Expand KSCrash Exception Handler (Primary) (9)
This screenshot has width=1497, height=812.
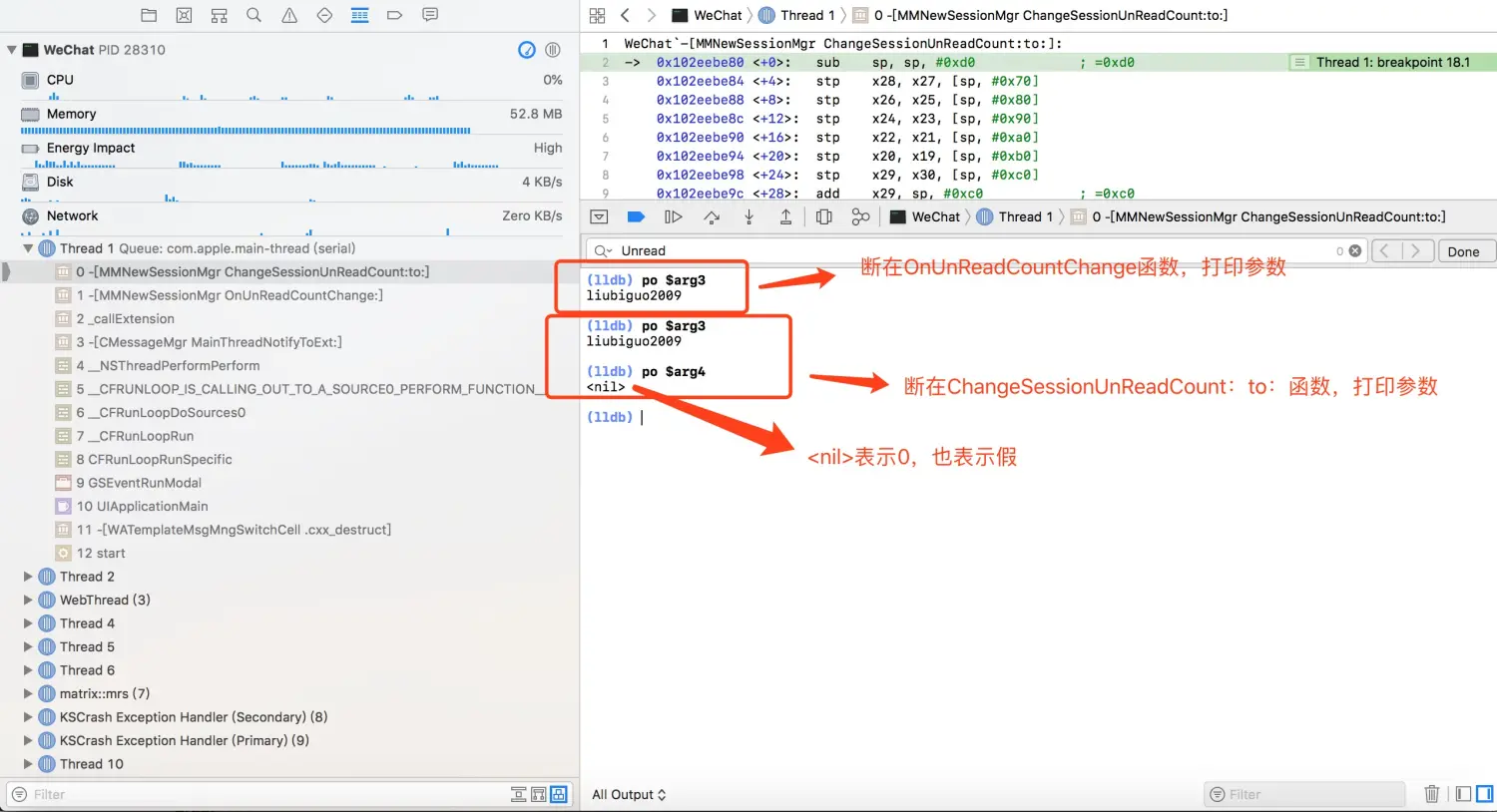point(28,740)
